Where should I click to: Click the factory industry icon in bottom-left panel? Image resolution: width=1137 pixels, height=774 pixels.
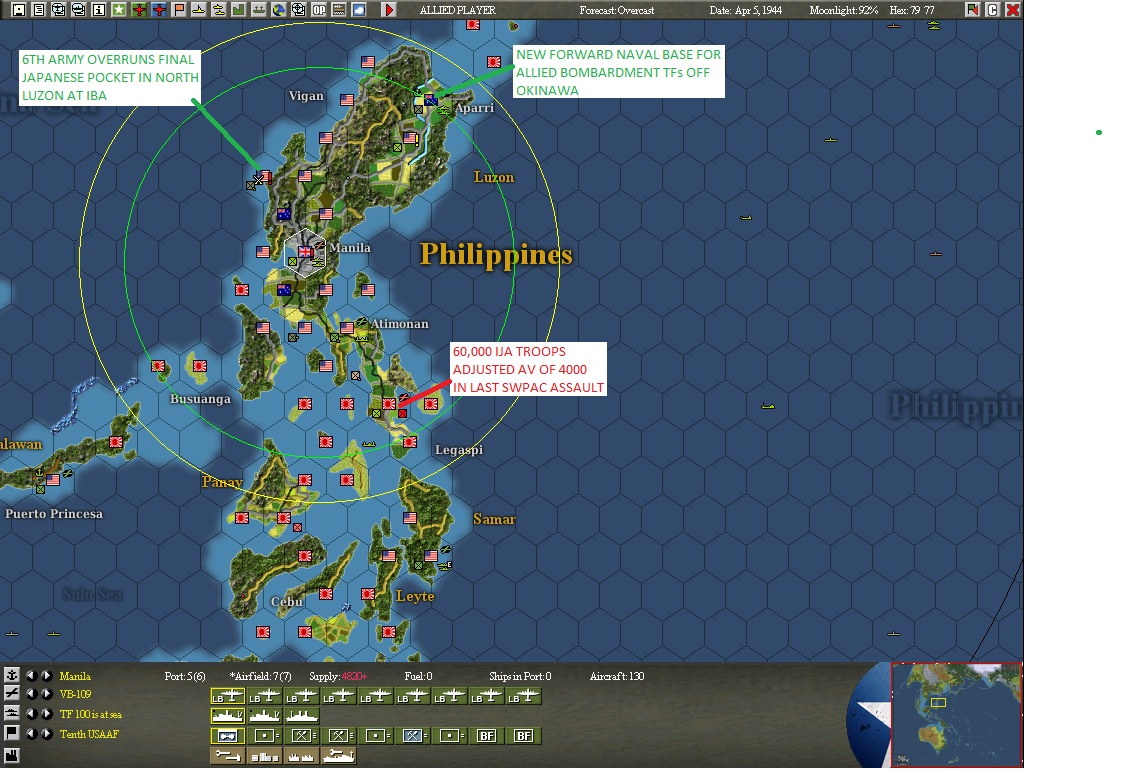point(12,756)
